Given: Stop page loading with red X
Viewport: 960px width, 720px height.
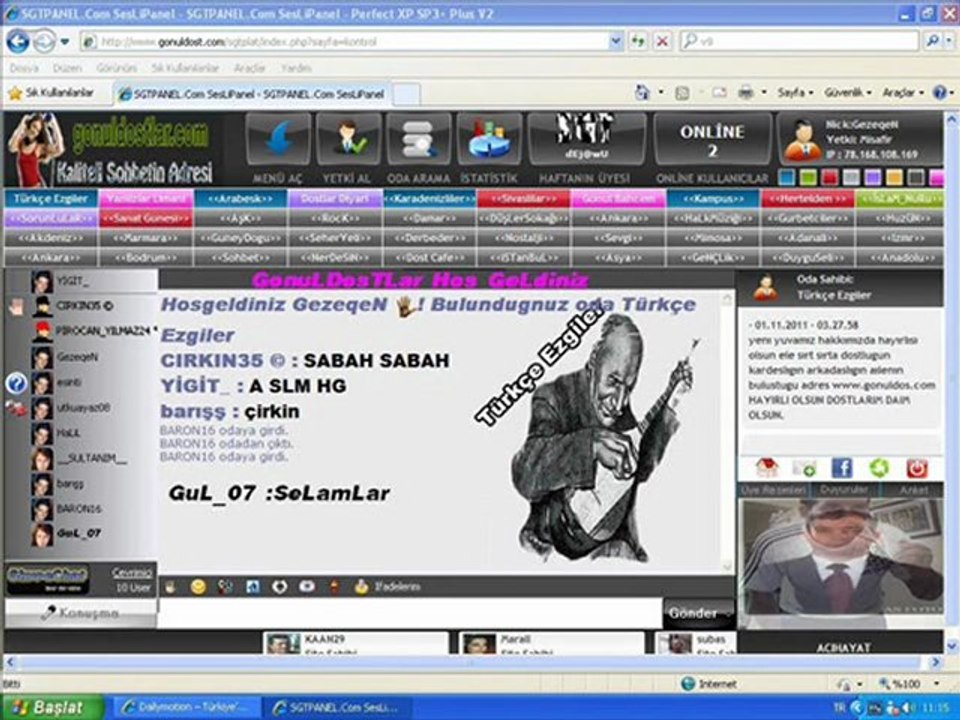Looking at the screenshot, I should (662, 42).
